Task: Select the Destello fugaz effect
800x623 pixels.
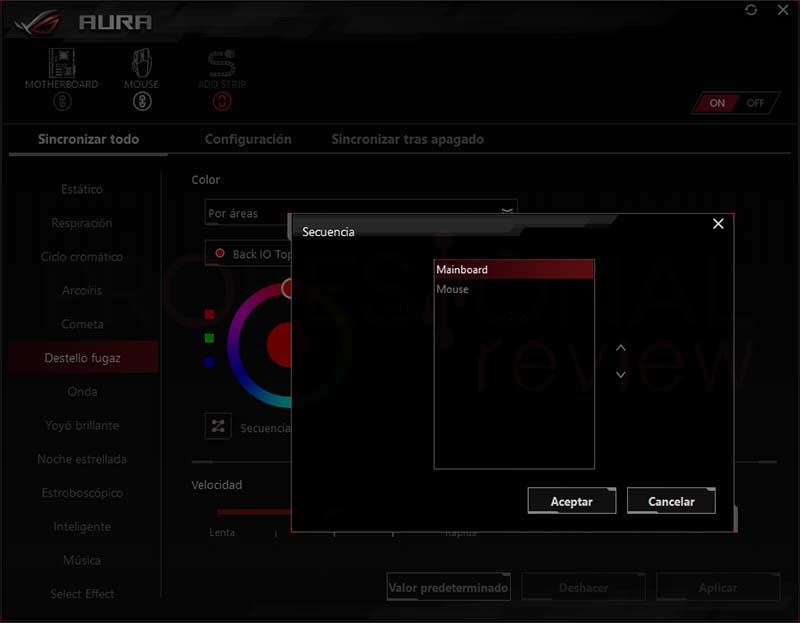Action: (82, 358)
